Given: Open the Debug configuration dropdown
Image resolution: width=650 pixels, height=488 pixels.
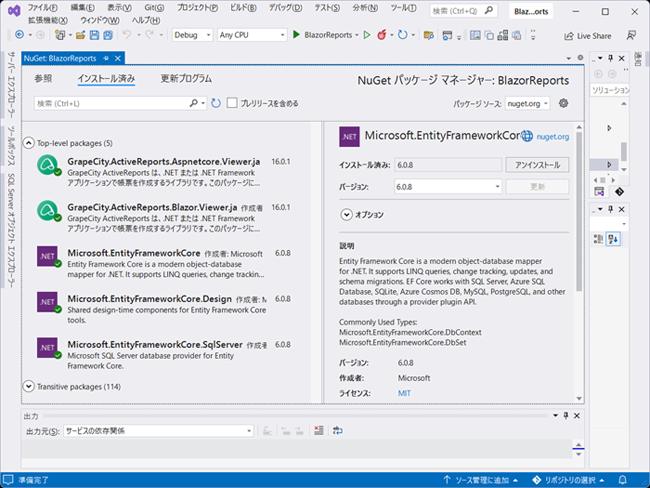Looking at the screenshot, I should [x=192, y=35].
